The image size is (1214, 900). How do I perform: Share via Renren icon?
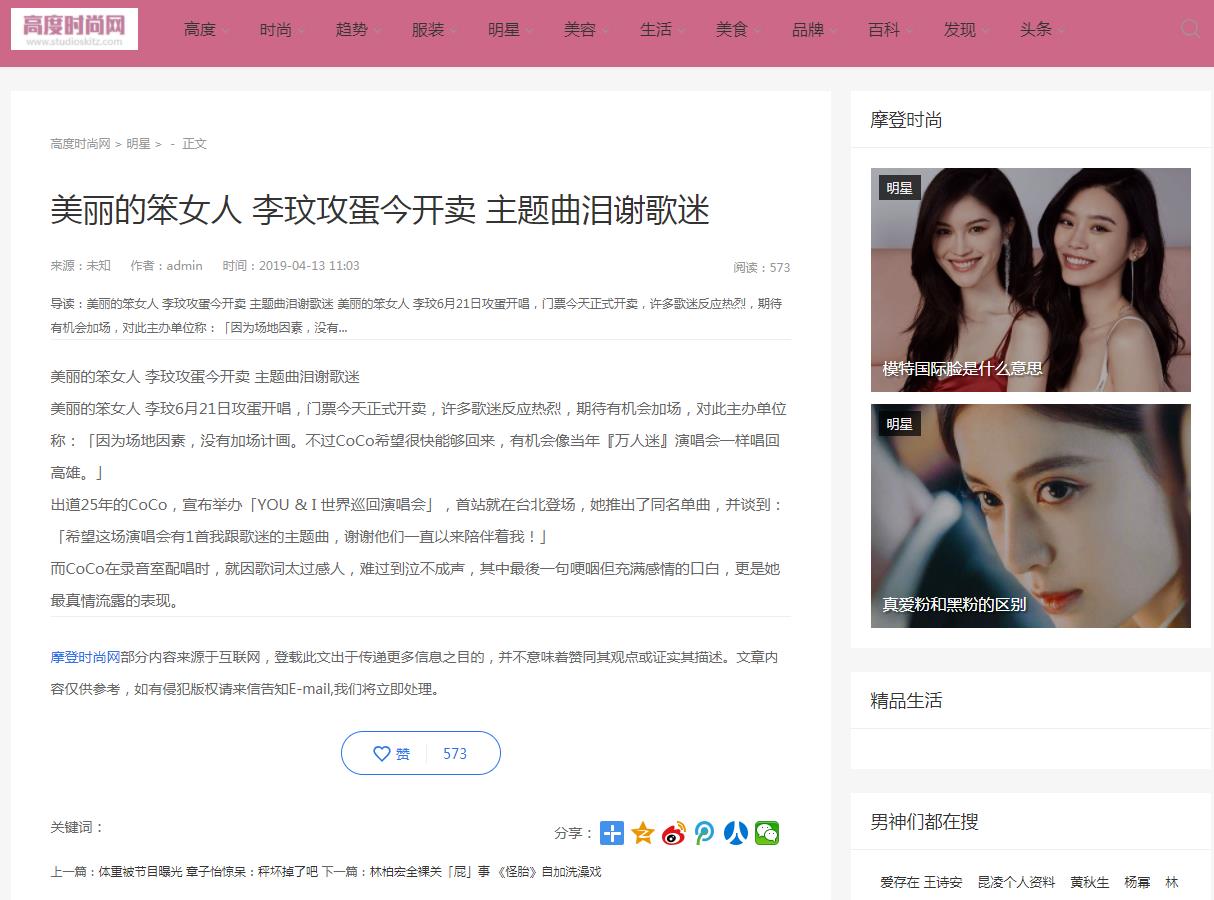[x=736, y=833]
